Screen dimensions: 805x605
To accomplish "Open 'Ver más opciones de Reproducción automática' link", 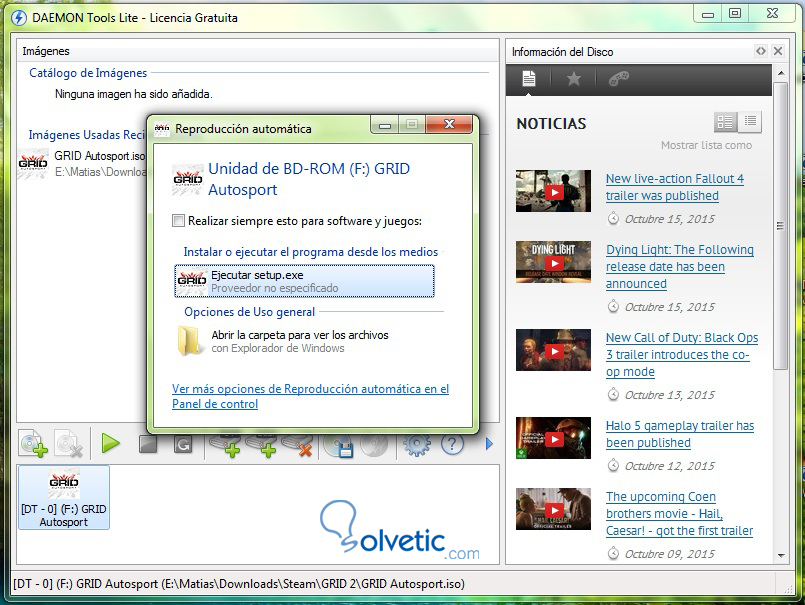I will [x=311, y=396].
